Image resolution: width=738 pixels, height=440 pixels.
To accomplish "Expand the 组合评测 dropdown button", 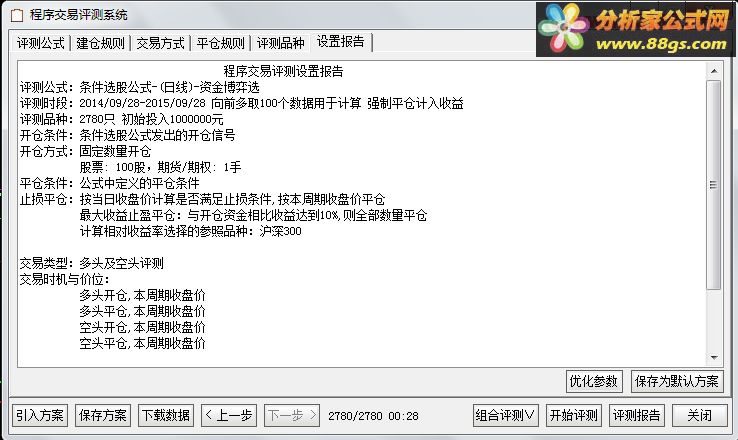I will [505, 416].
